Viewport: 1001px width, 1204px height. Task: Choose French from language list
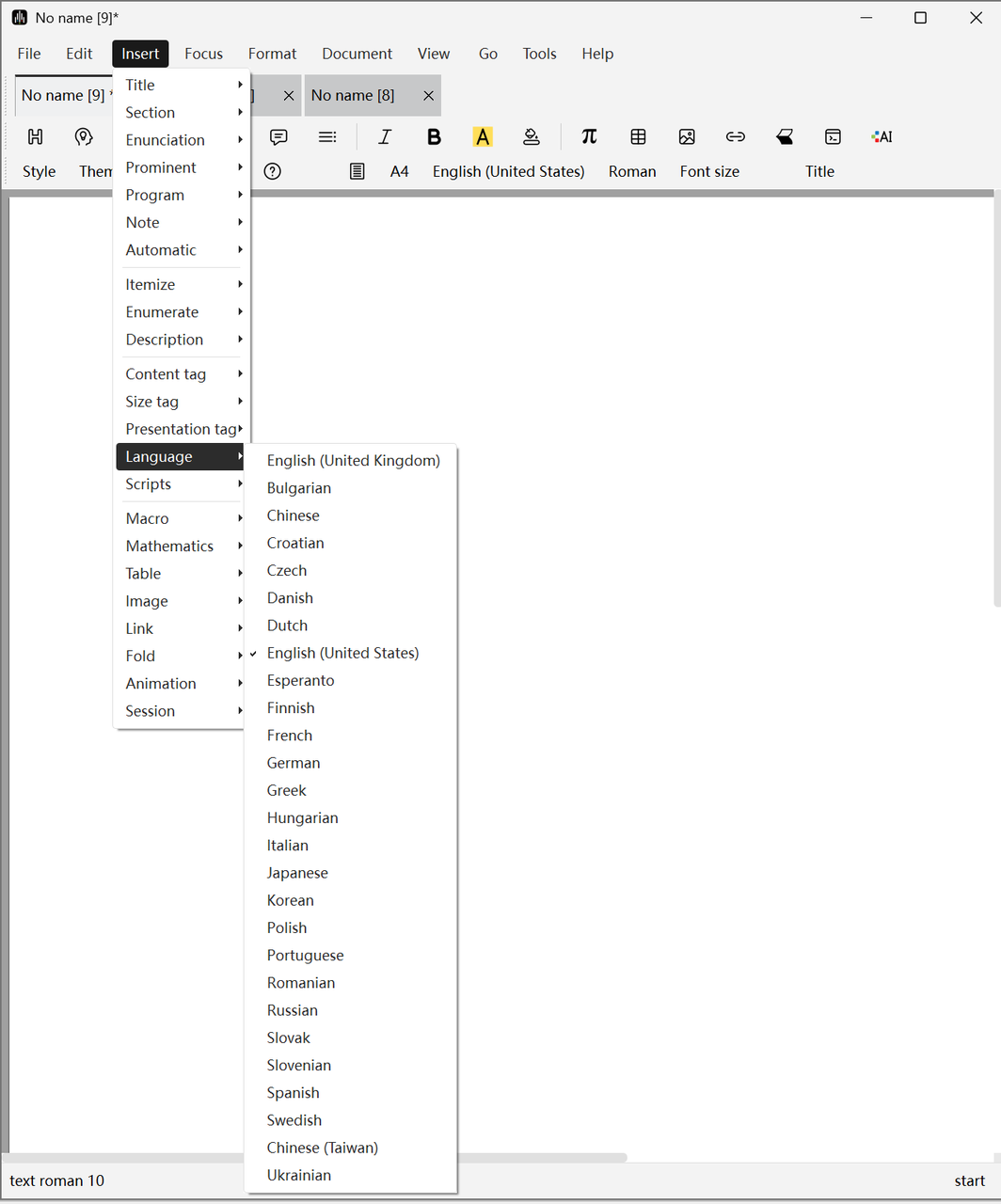(x=290, y=736)
